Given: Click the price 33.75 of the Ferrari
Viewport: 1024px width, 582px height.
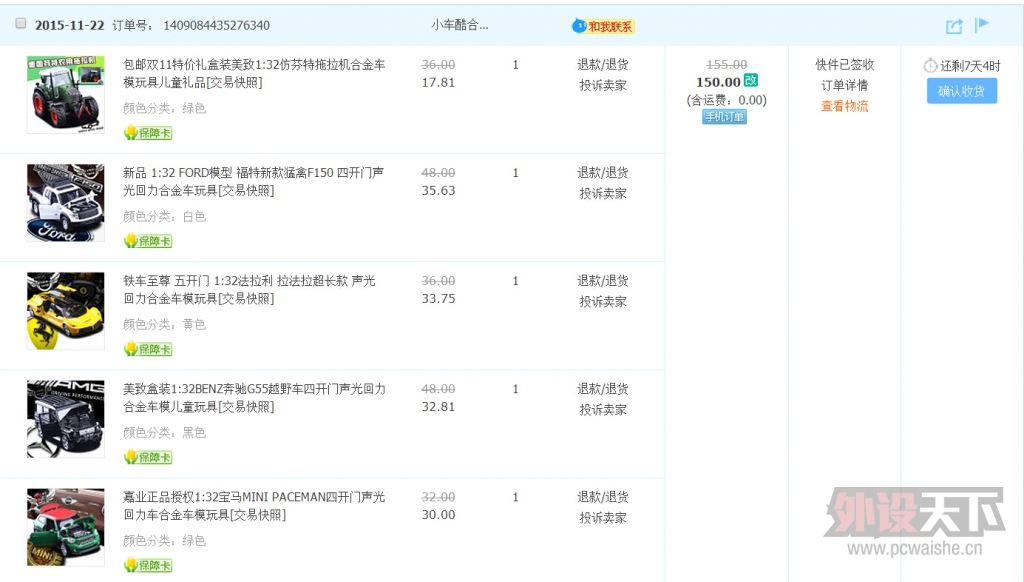Looking at the screenshot, I should click(438, 299).
